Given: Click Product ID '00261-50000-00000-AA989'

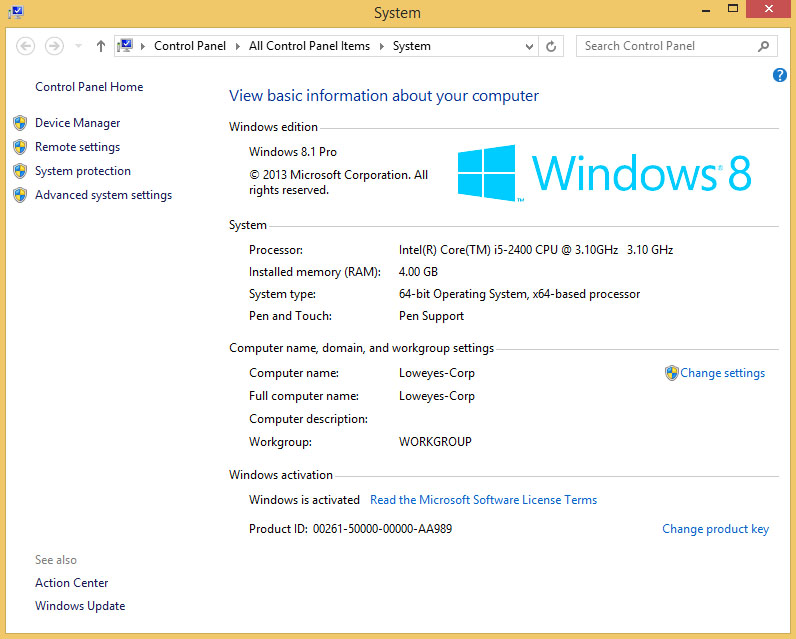Looking at the screenshot, I should click(382, 529).
